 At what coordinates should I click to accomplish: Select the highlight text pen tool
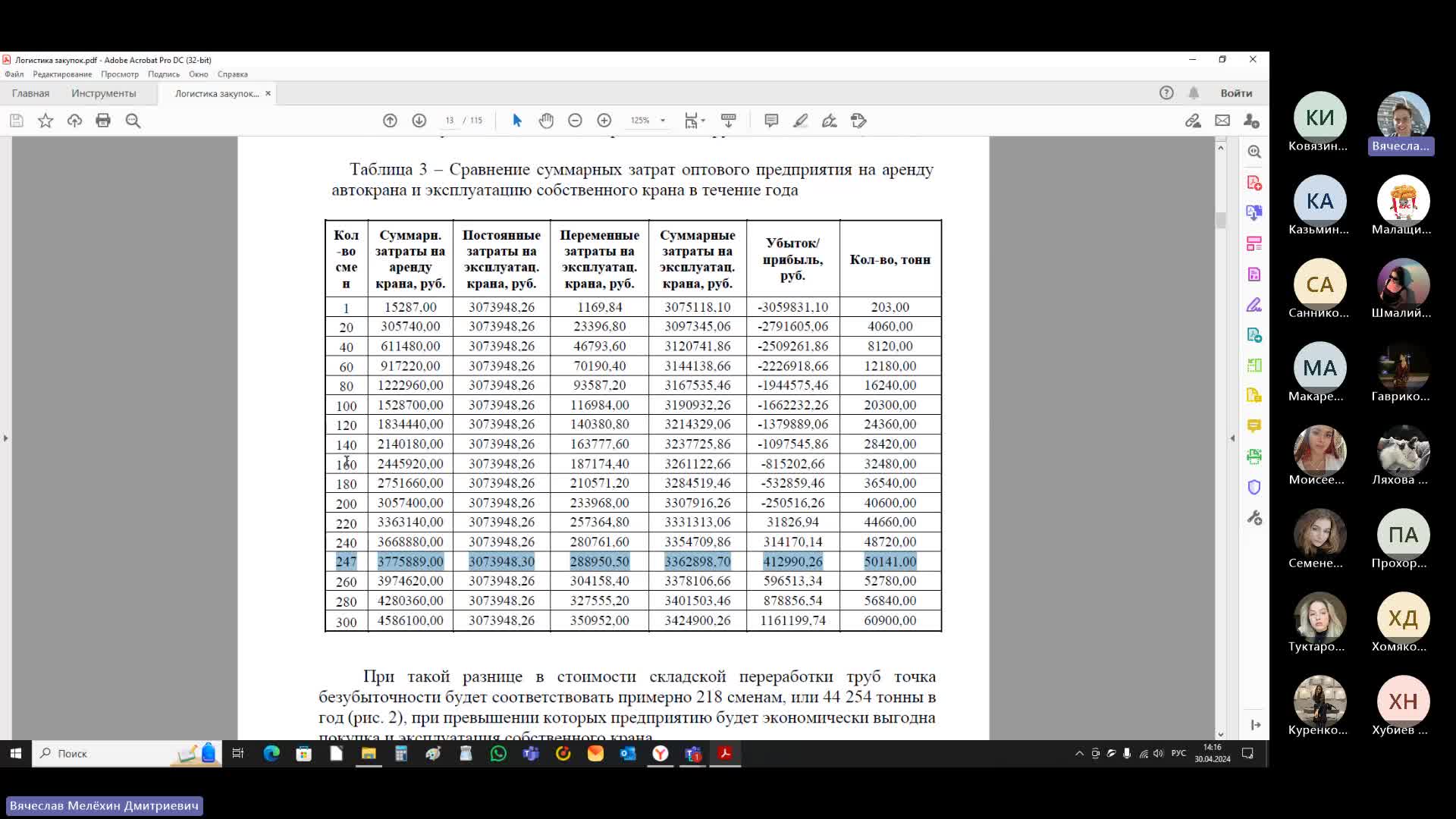click(x=800, y=121)
